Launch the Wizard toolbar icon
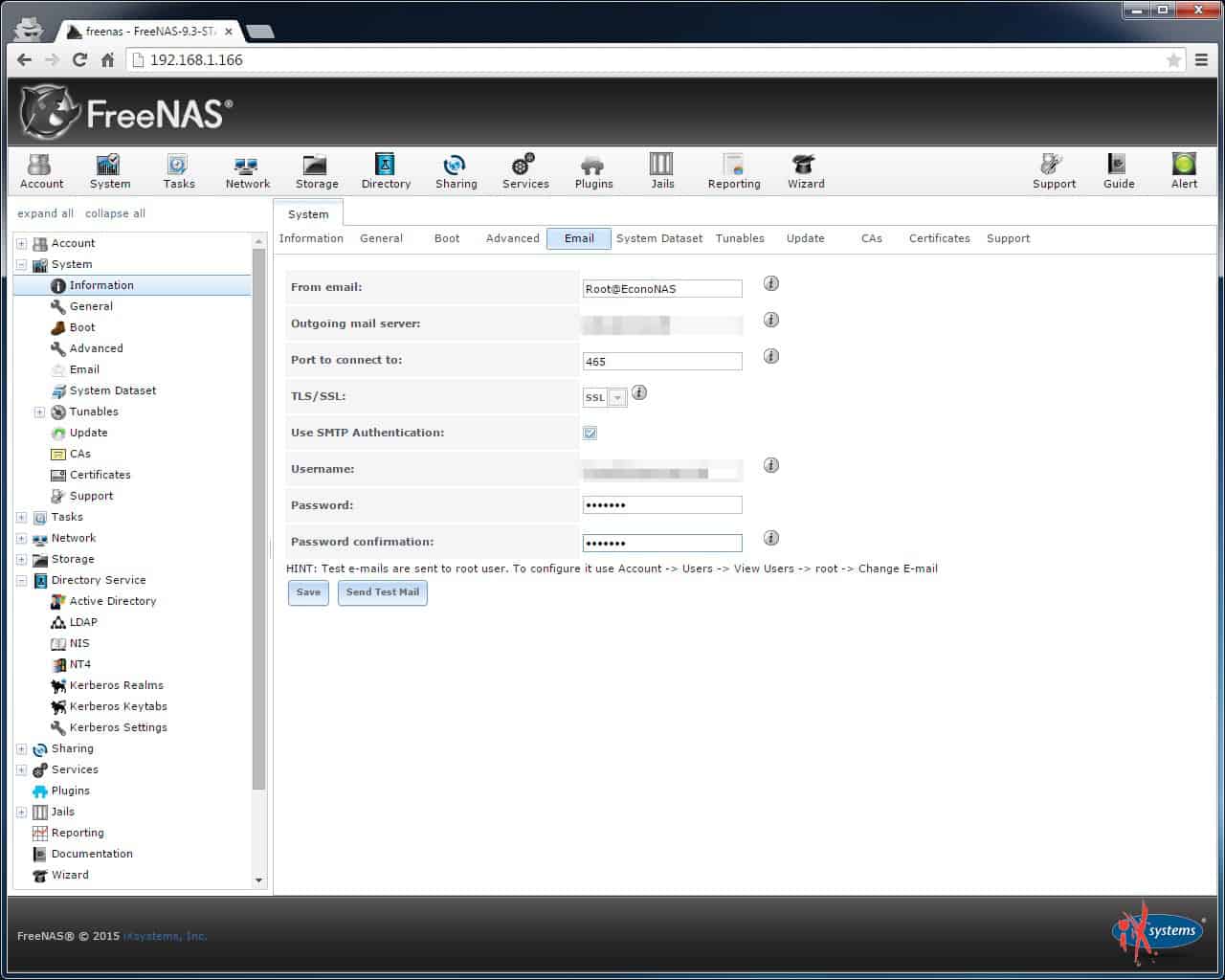 point(805,172)
